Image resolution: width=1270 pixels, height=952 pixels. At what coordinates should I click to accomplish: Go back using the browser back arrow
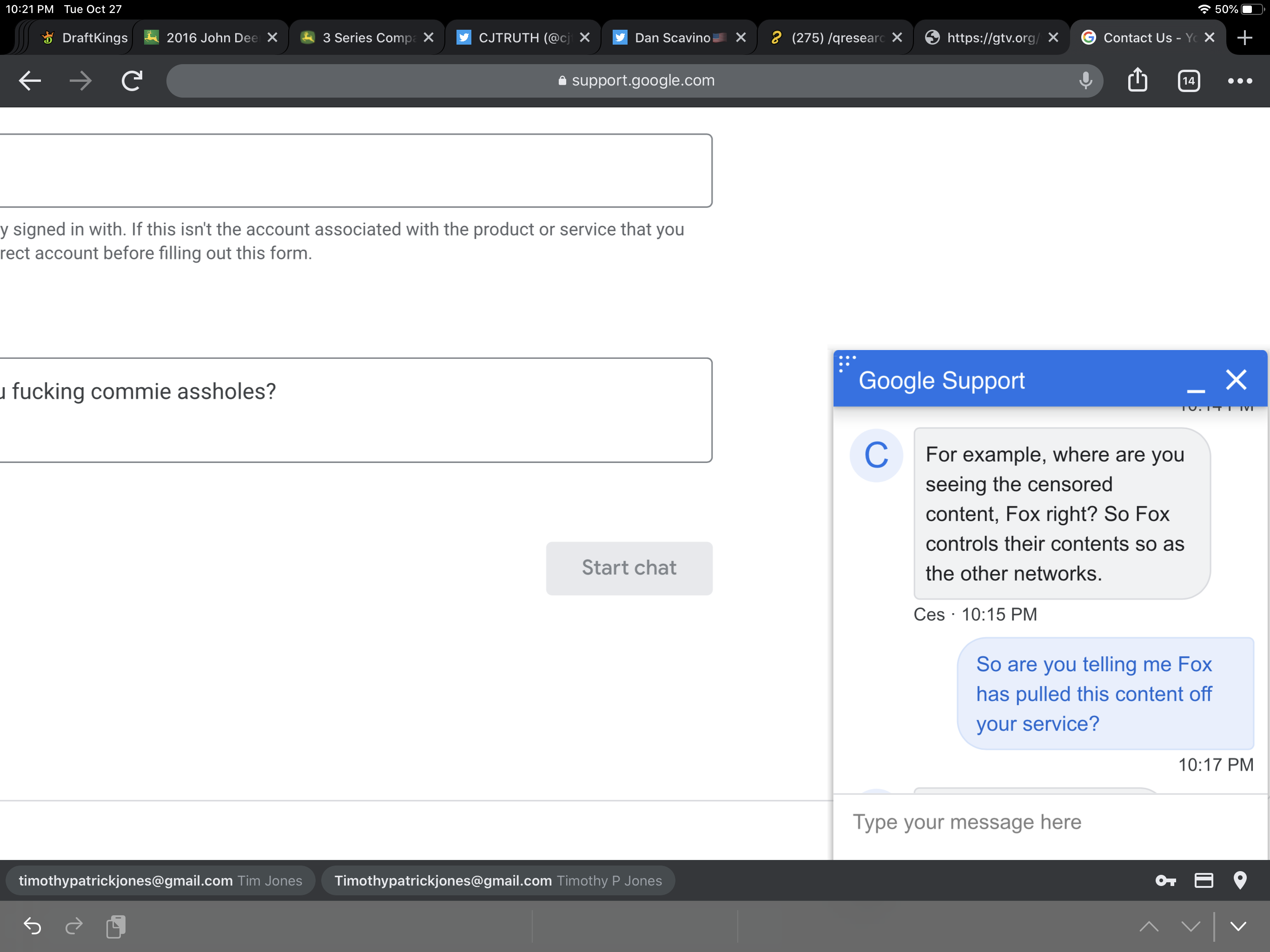[x=30, y=81]
